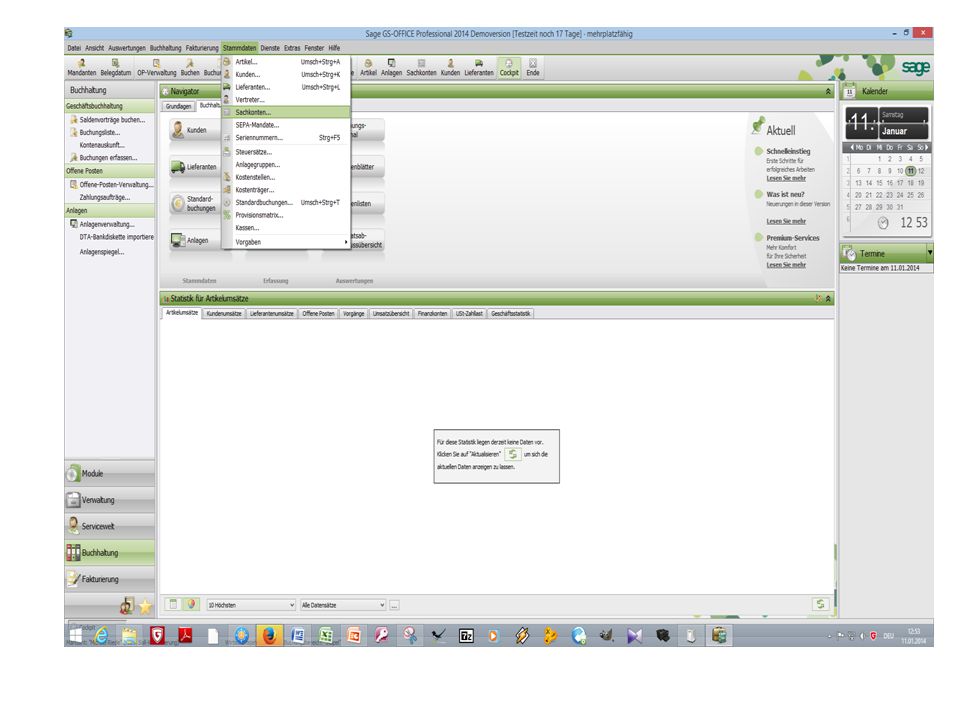Expand the Vorgaben submenu
This screenshot has height=720, width=960.
(x=287, y=242)
